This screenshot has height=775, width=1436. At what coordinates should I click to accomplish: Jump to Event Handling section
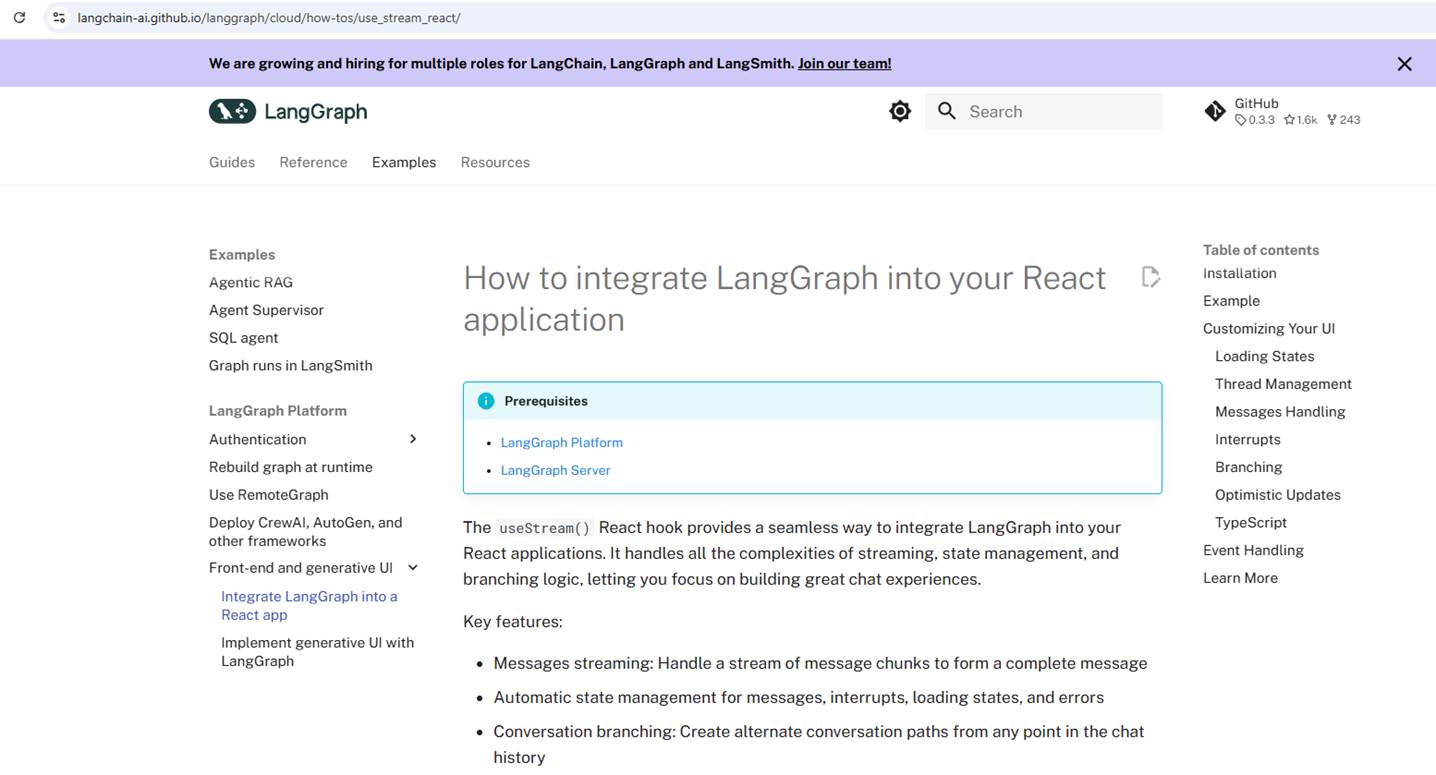[x=1253, y=550]
